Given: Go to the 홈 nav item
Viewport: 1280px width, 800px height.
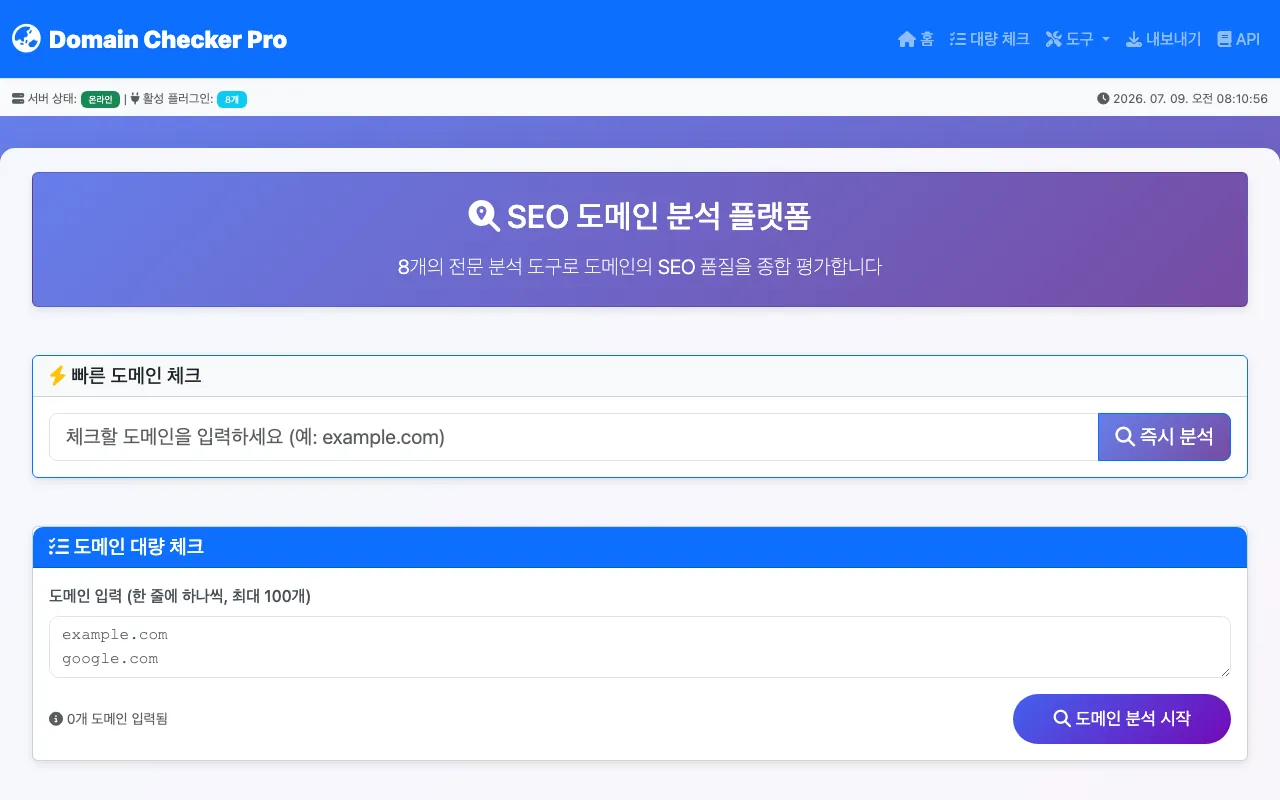Looking at the screenshot, I should pos(916,39).
